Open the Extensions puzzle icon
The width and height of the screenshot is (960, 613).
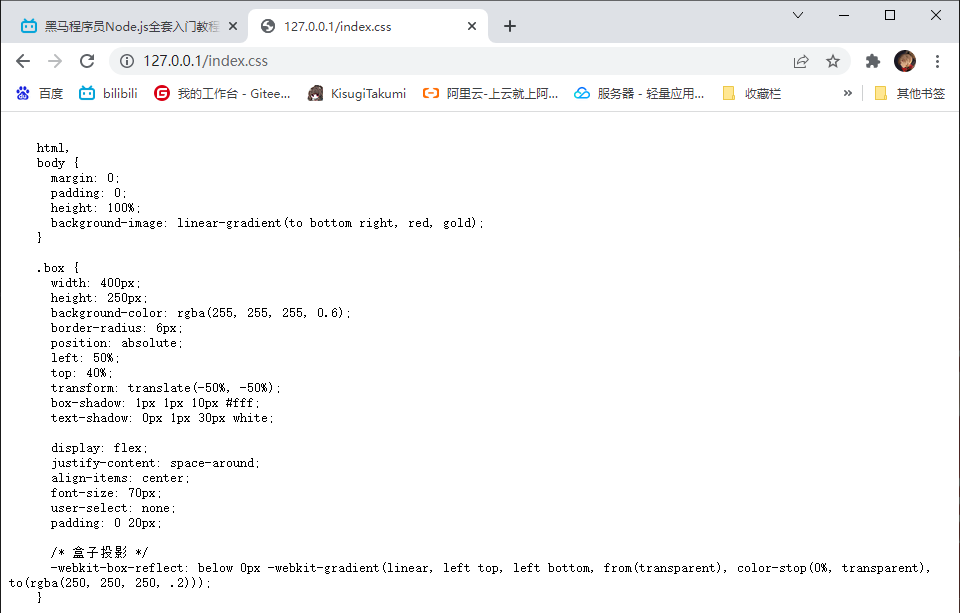click(x=873, y=61)
